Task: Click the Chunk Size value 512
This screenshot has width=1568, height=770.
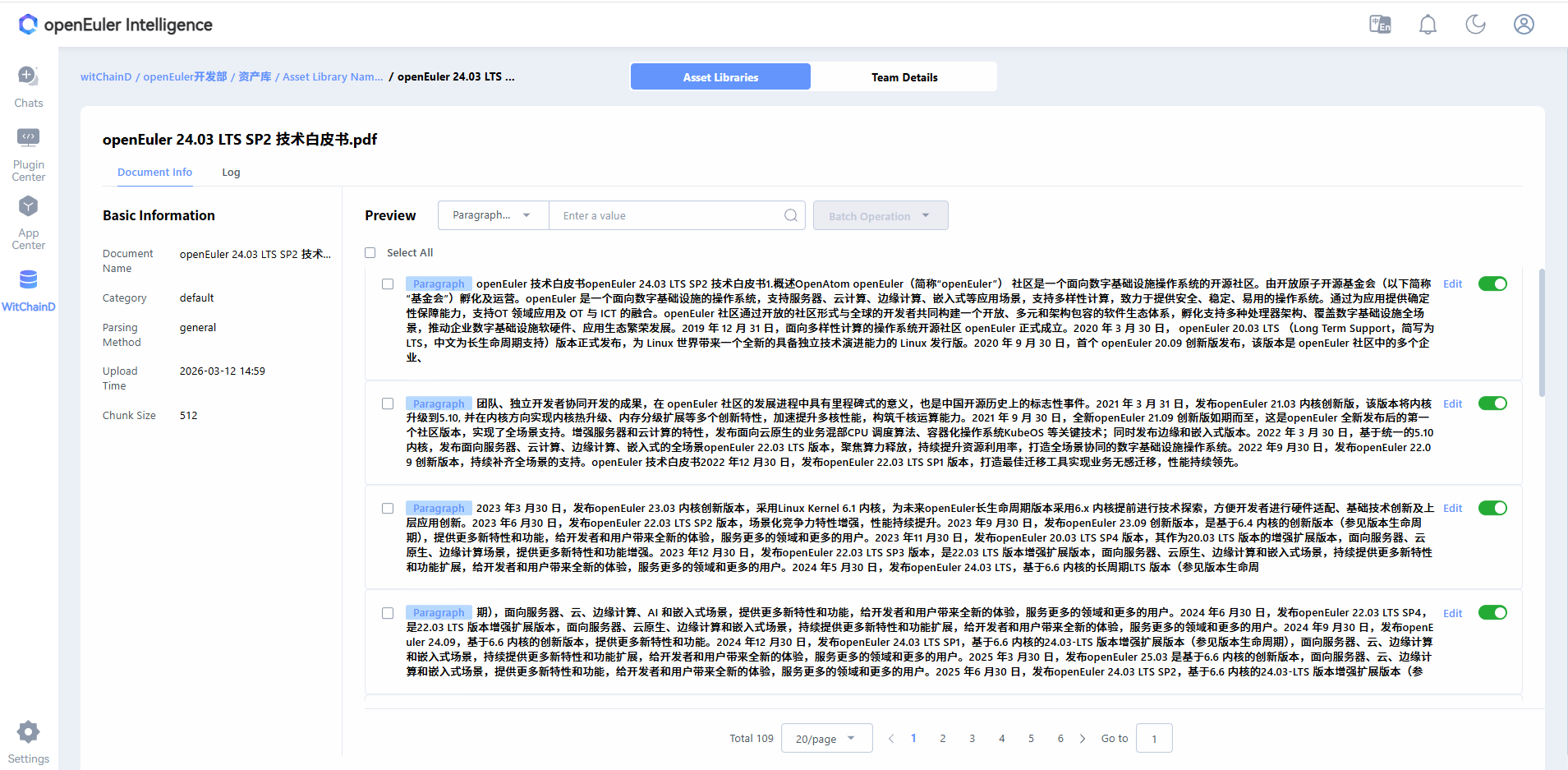Action: [189, 416]
